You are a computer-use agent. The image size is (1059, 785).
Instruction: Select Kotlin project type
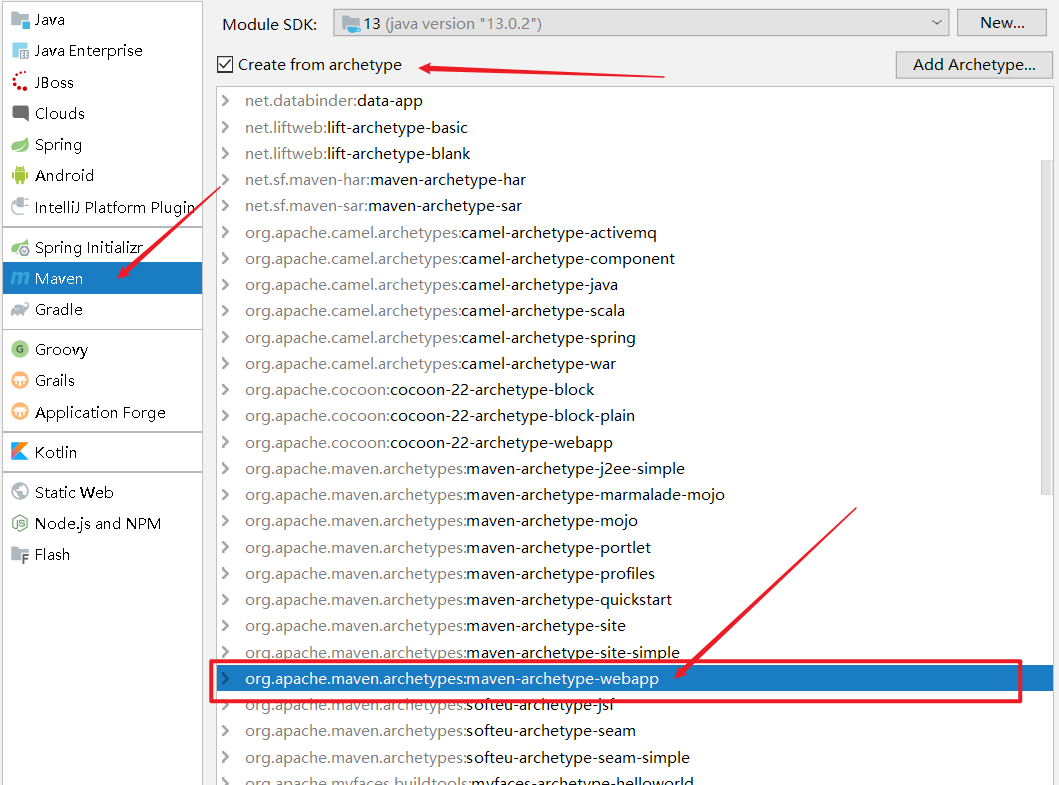[x=103, y=452]
